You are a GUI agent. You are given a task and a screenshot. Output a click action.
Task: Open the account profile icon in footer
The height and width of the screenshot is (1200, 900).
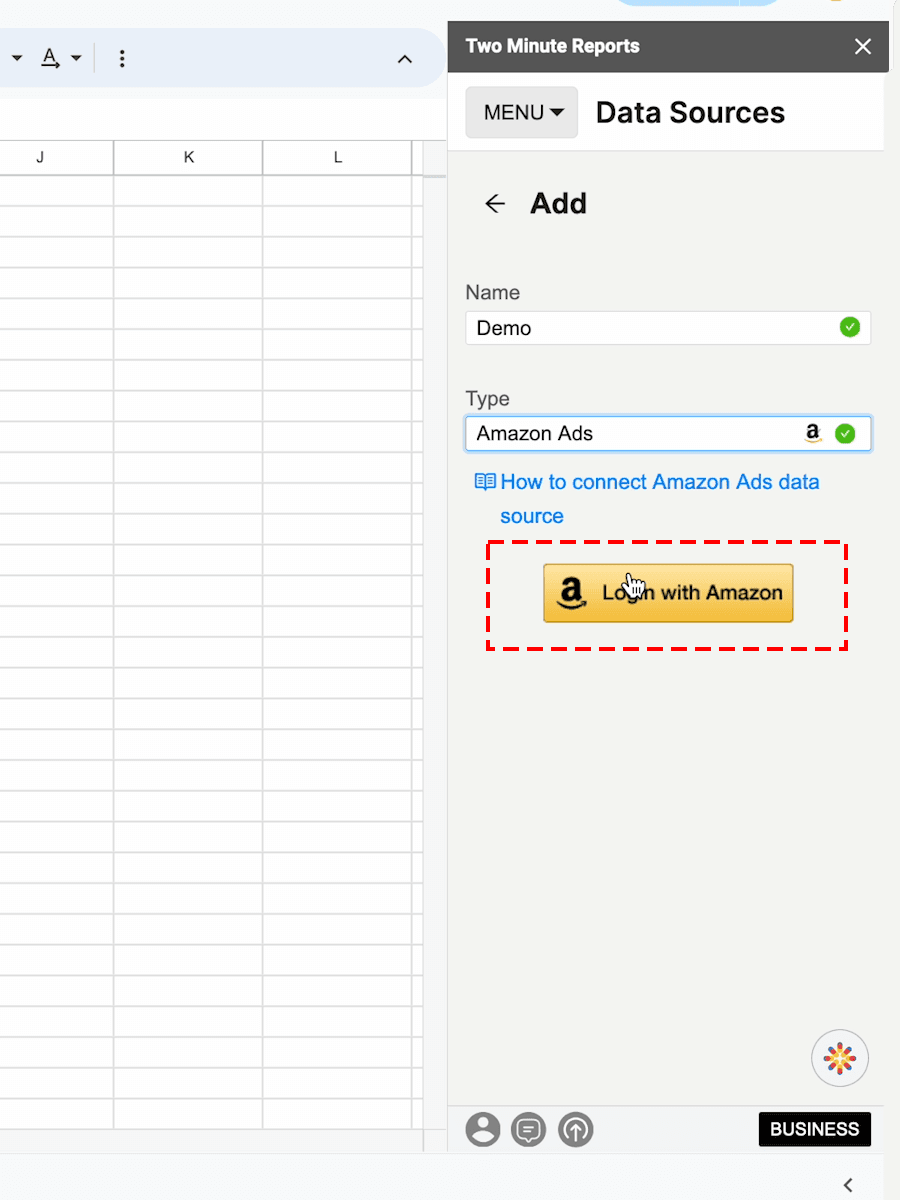pos(483,1130)
